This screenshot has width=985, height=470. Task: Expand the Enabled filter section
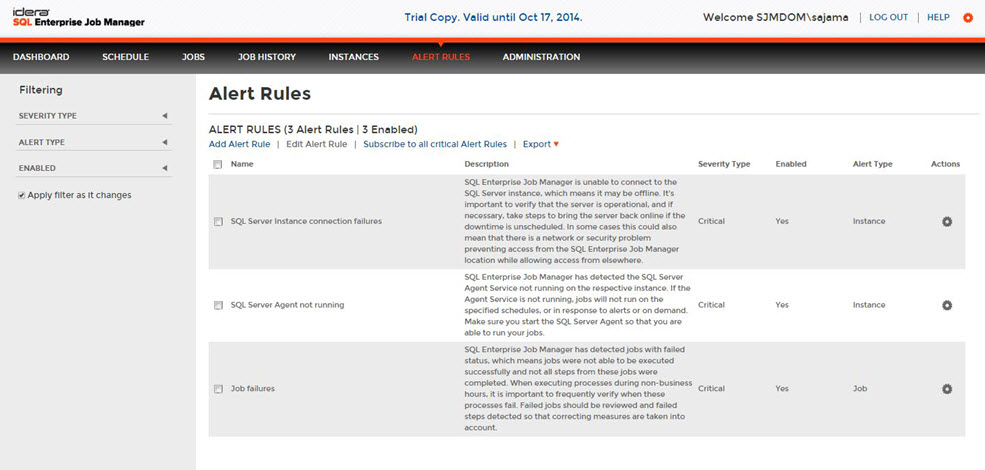coord(164,168)
